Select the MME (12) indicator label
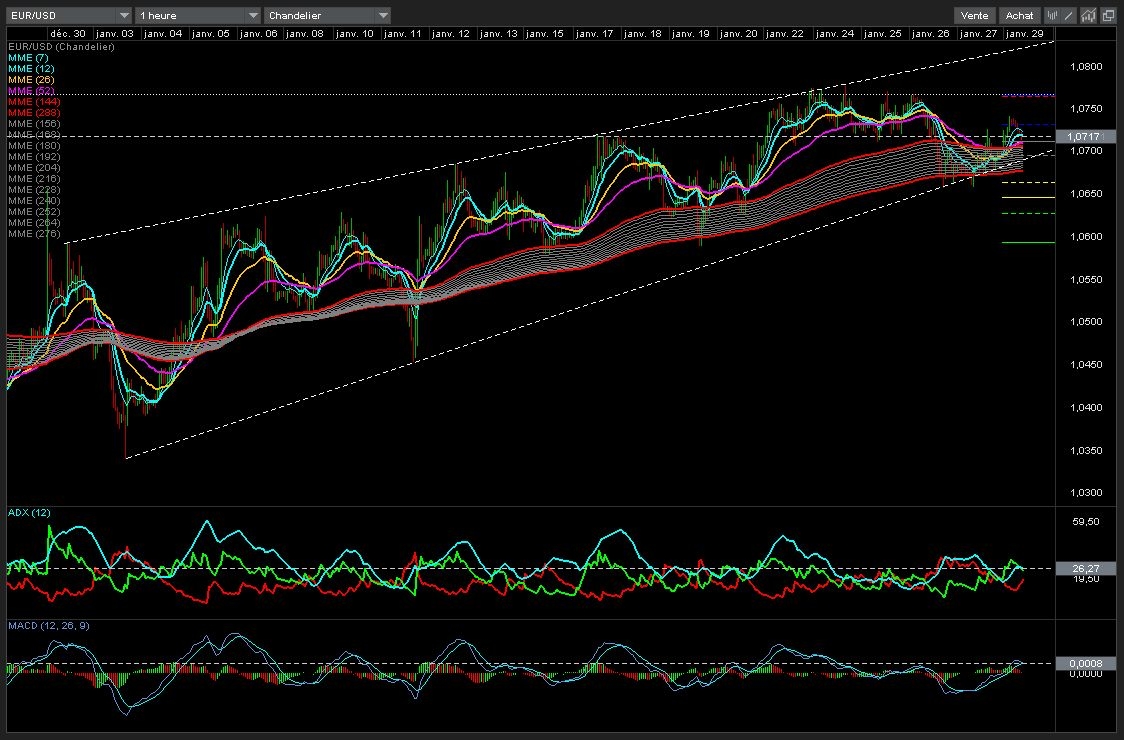Viewport: 1124px width, 740px height. click(x=31, y=69)
